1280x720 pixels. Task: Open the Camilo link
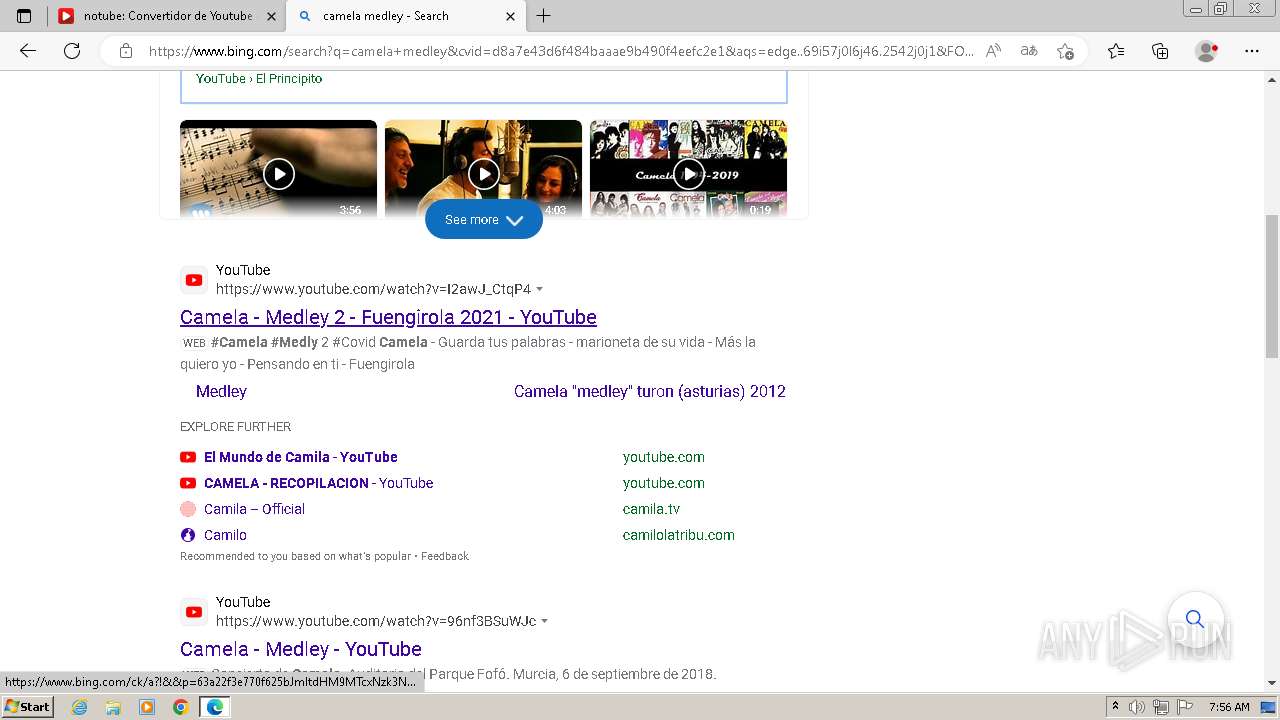[x=225, y=535]
